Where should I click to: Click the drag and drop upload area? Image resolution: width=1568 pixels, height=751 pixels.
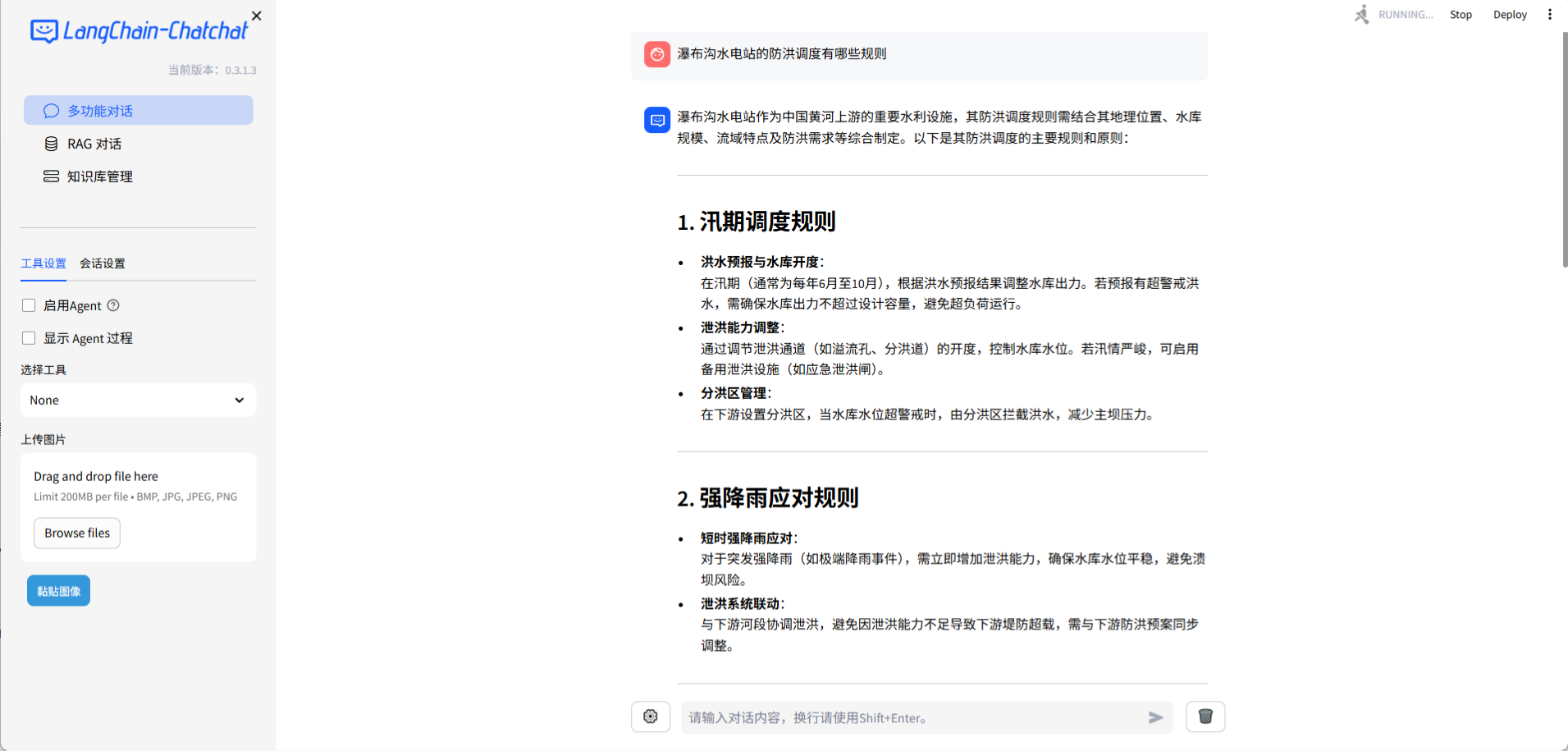tap(138, 507)
